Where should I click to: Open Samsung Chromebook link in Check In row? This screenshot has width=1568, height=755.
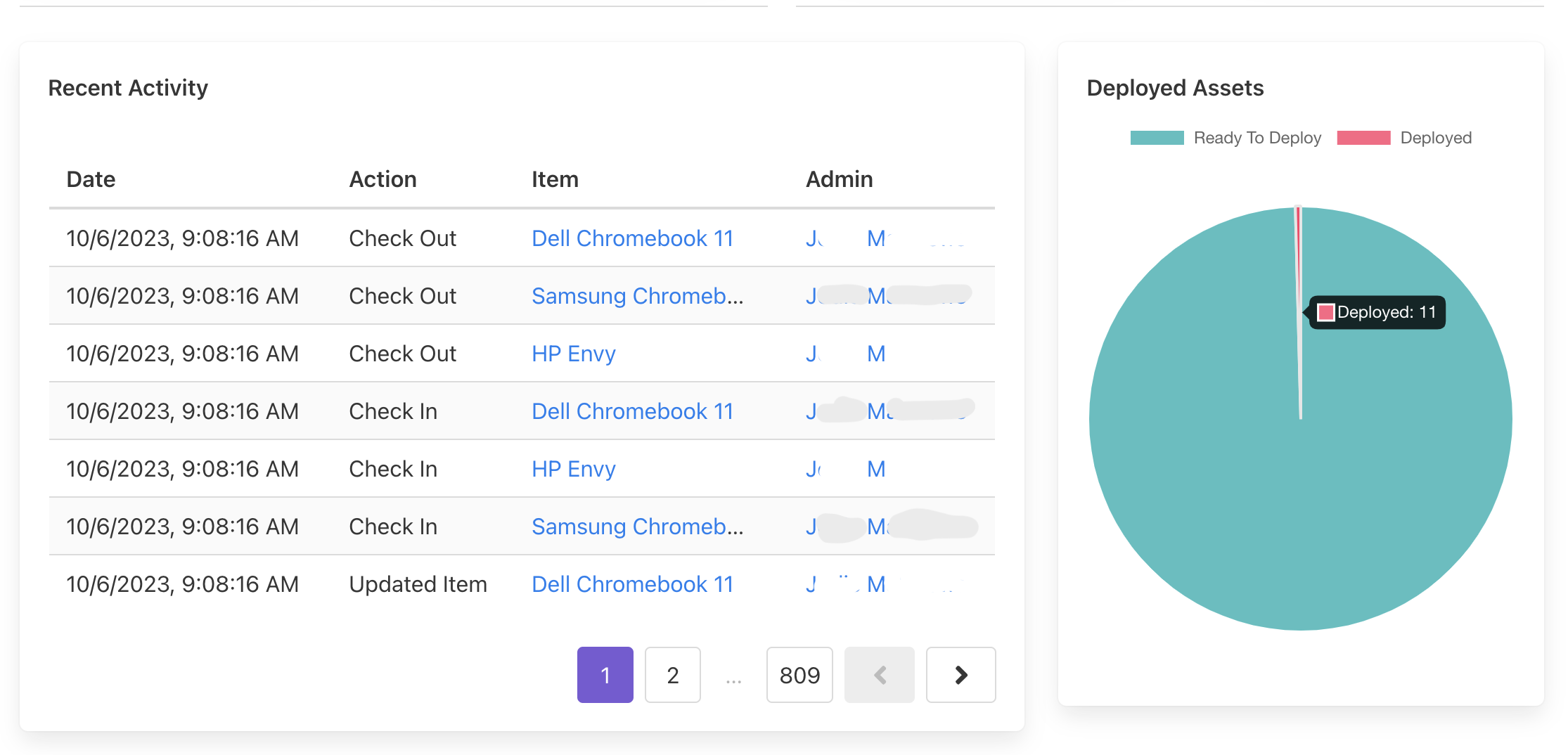(x=637, y=527)
